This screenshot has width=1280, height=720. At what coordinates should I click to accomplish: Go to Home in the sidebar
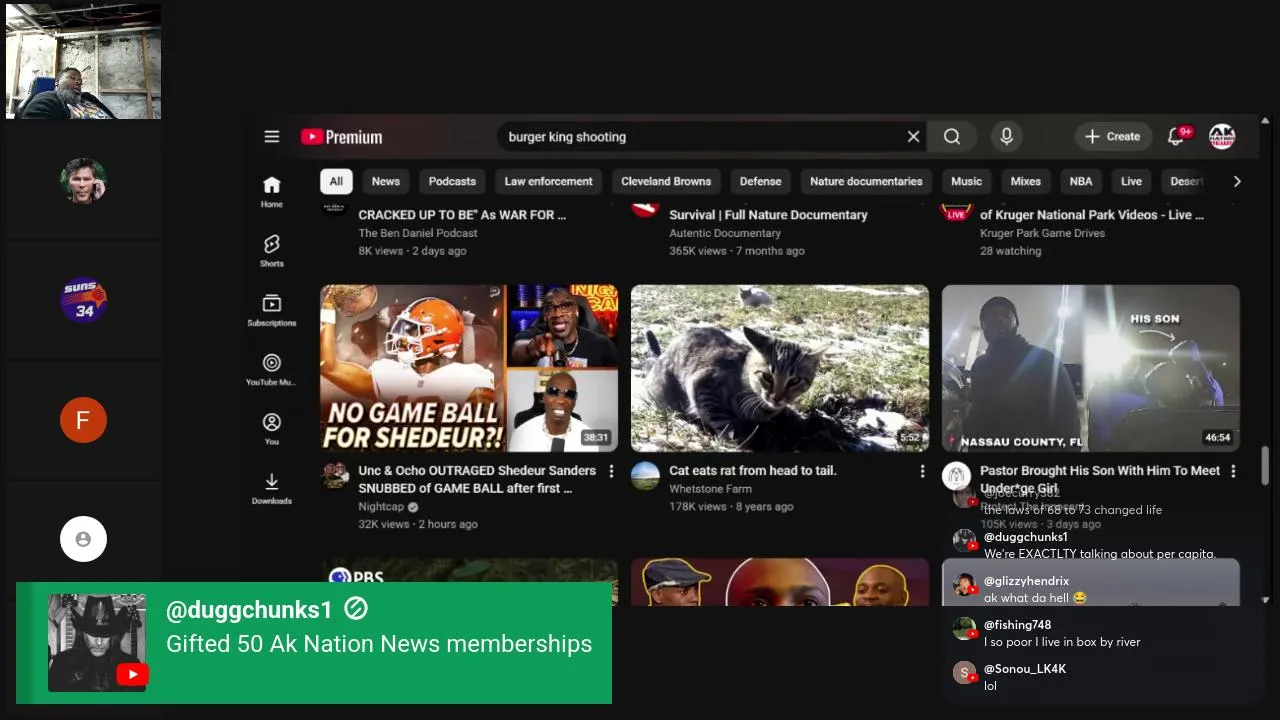(272, 191)
